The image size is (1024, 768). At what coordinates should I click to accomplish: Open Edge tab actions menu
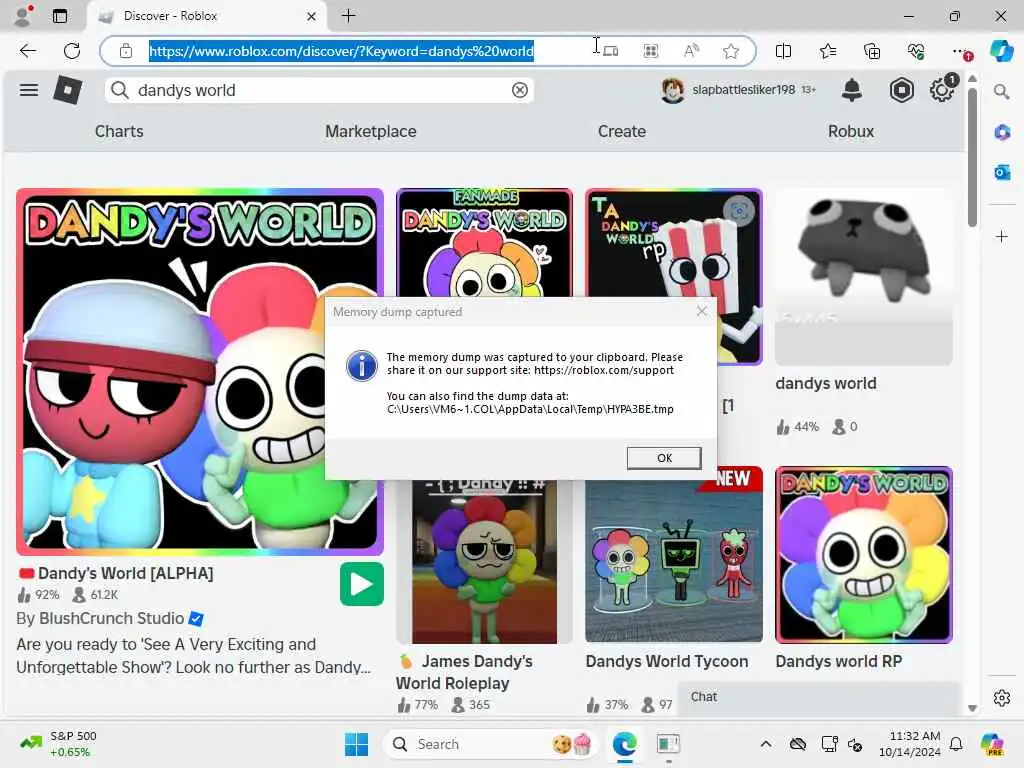click(x=59, y=16)
